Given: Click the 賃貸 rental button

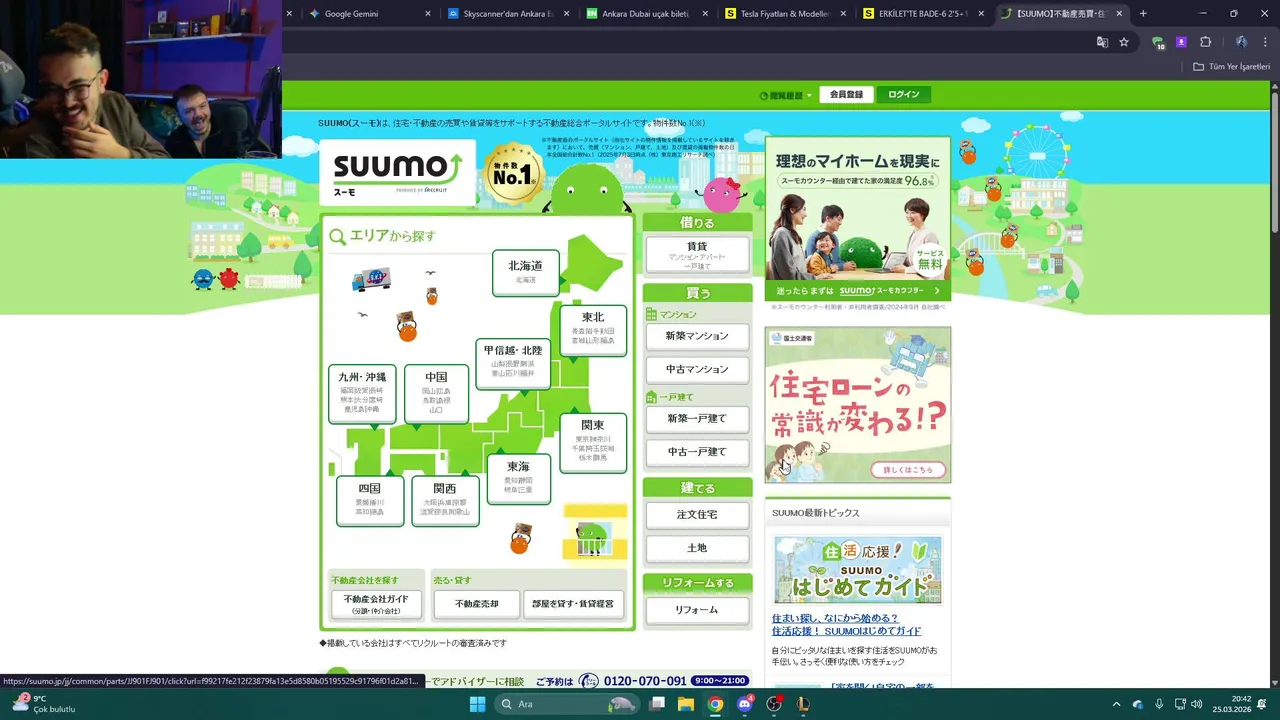Looking at the screenshot, I should (x=697, y=254).
